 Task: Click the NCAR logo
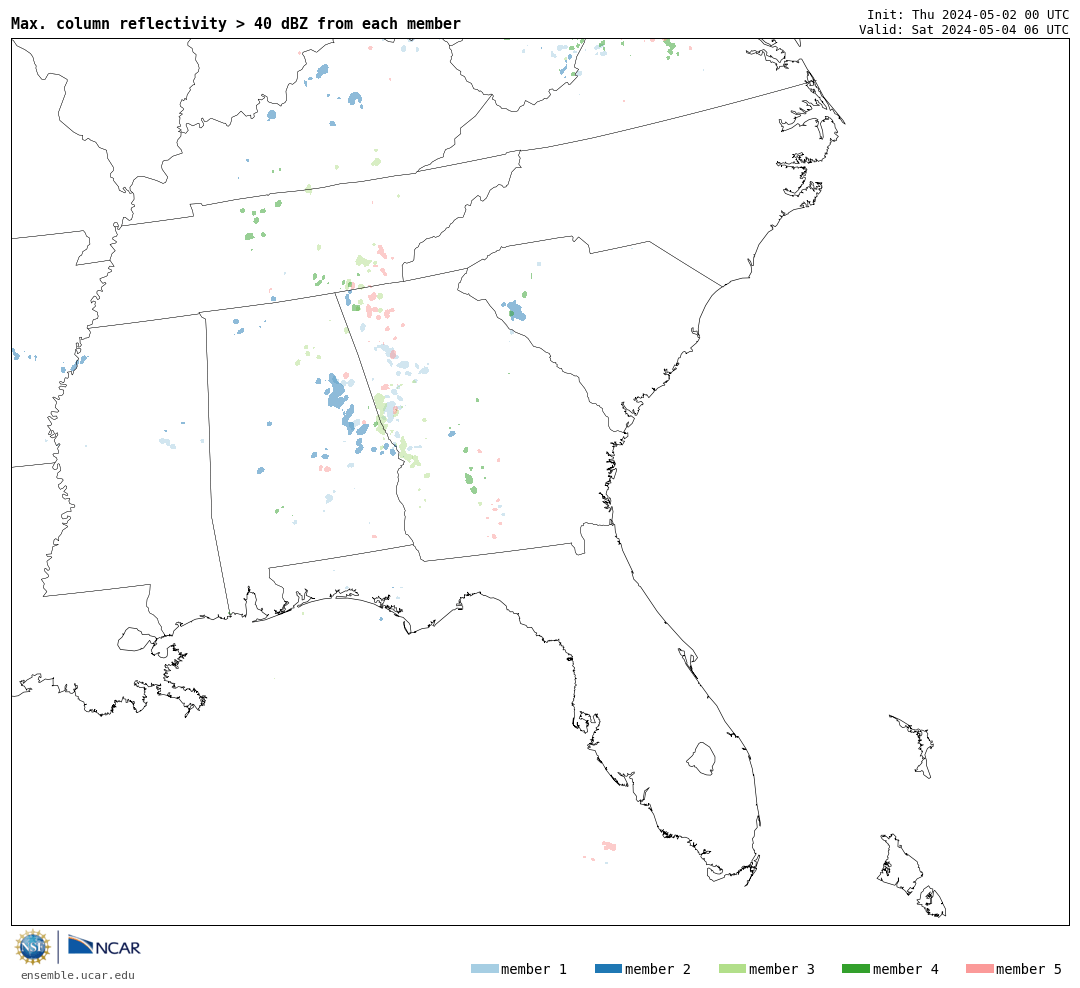(104, 946)
